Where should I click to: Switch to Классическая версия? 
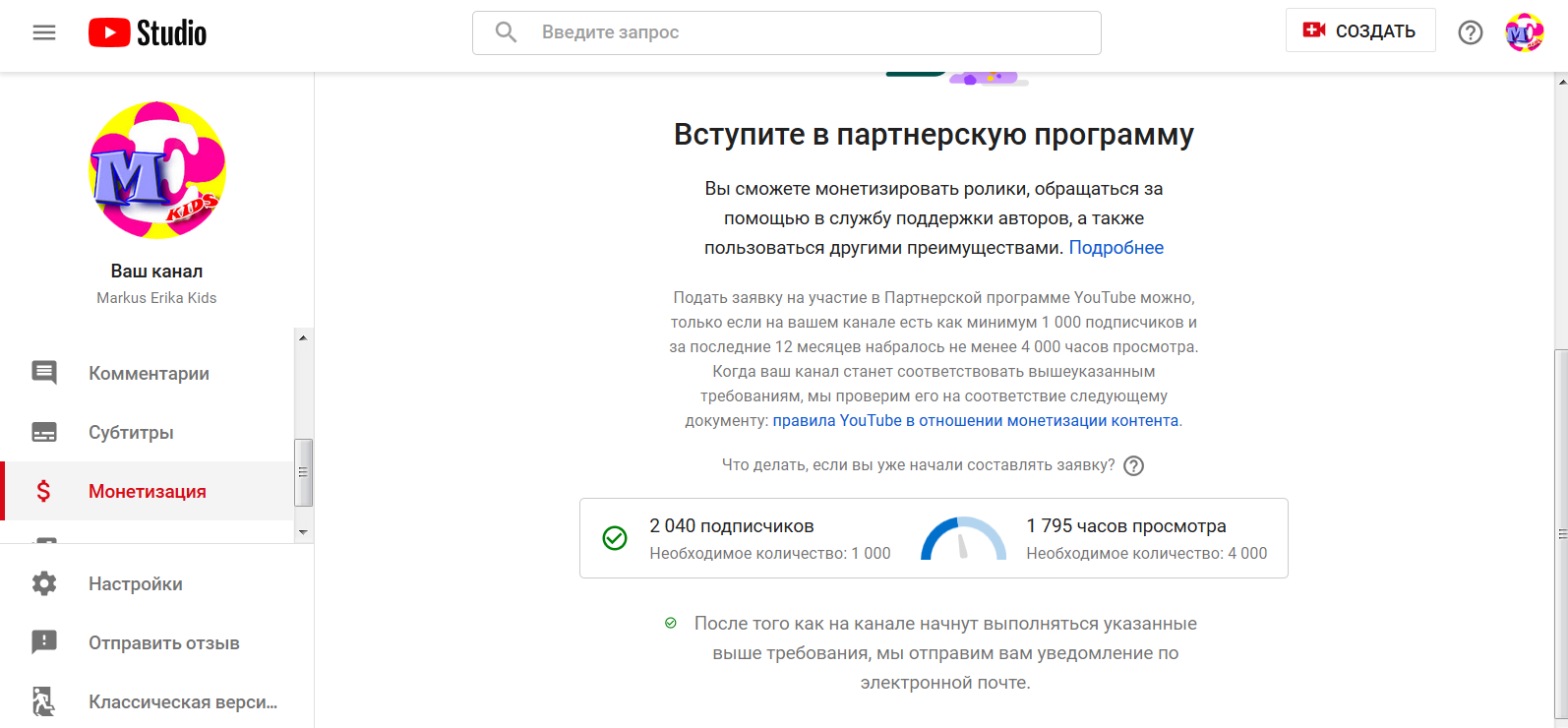[x=157, y=701]
